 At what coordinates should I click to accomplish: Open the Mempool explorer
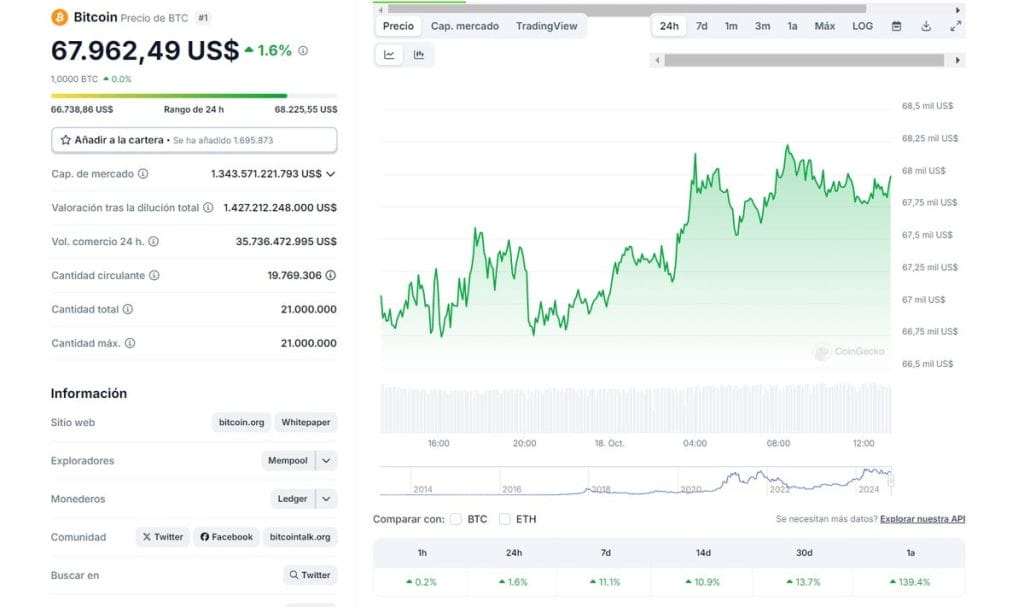point(287,461)
